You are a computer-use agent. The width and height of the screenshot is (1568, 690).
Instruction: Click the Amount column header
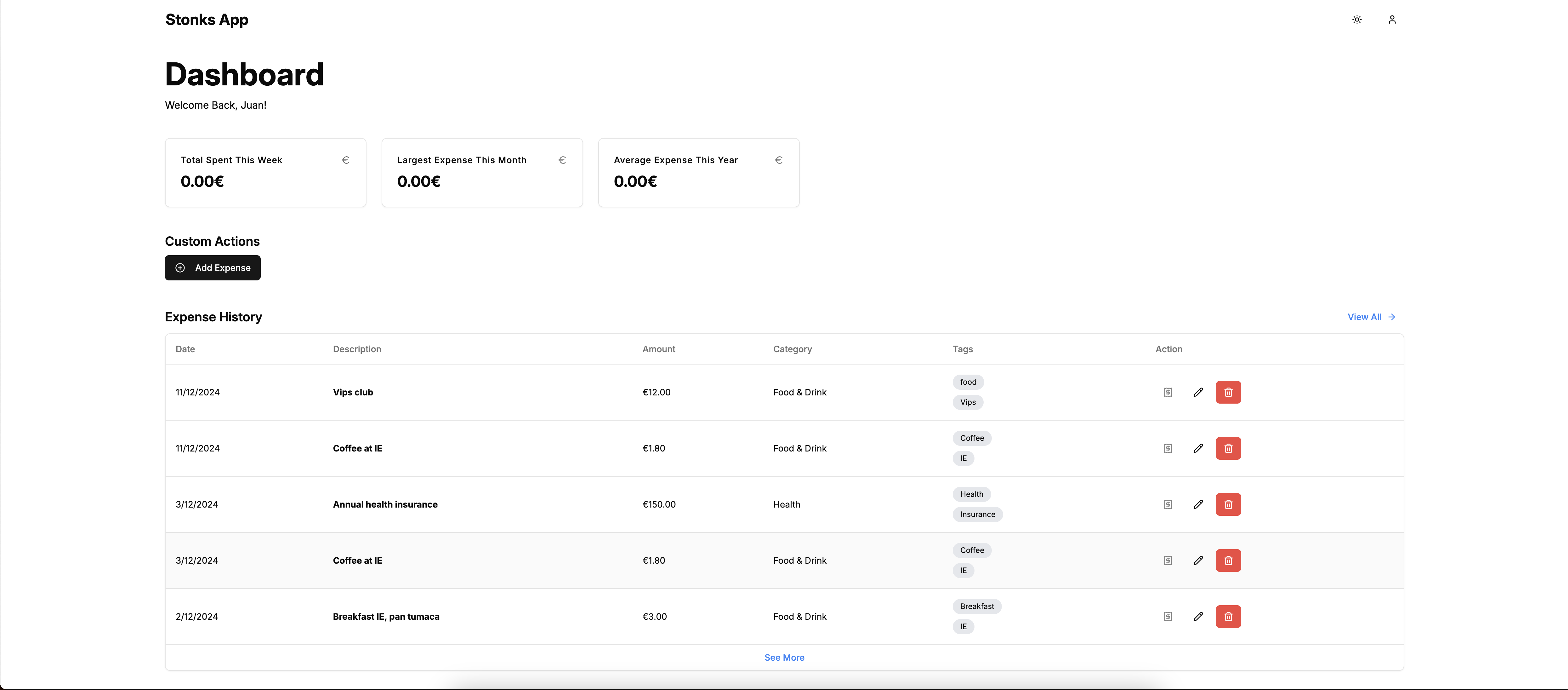659,349
